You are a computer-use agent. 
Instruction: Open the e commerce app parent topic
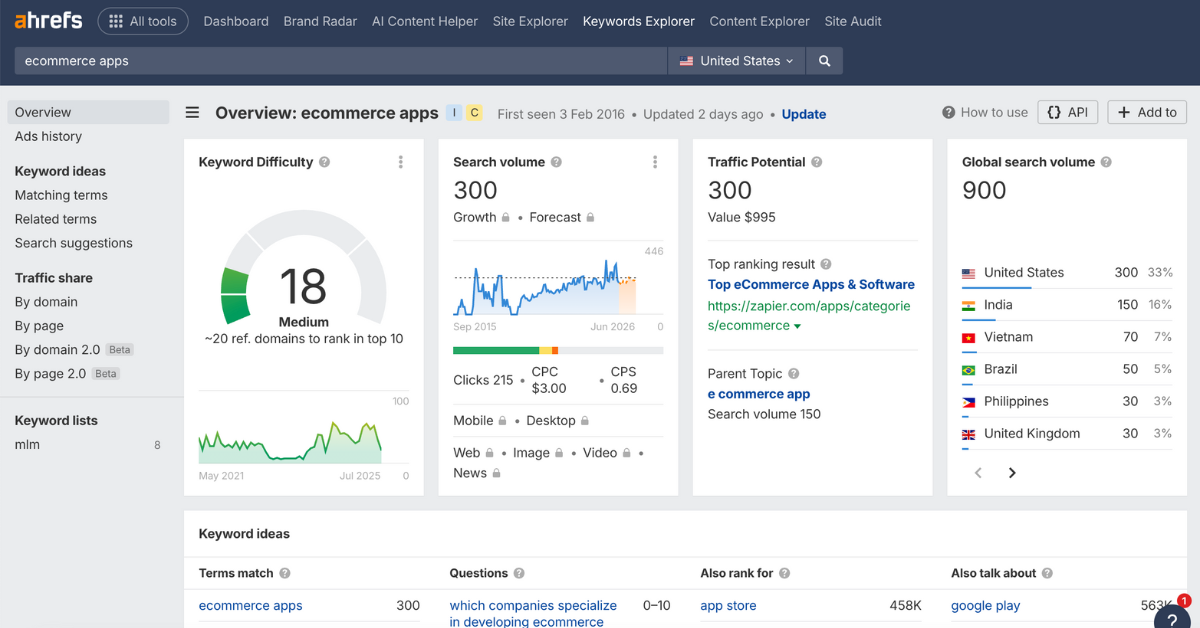pyautogui.click(x=759, y=394)
